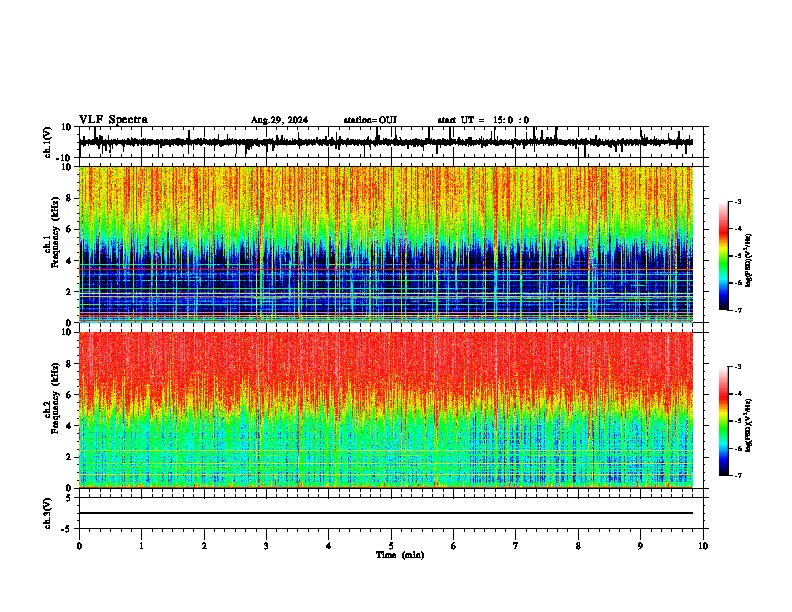Click time axis tick label "1"
Screen dimensions: 792x612
[141, 546]
